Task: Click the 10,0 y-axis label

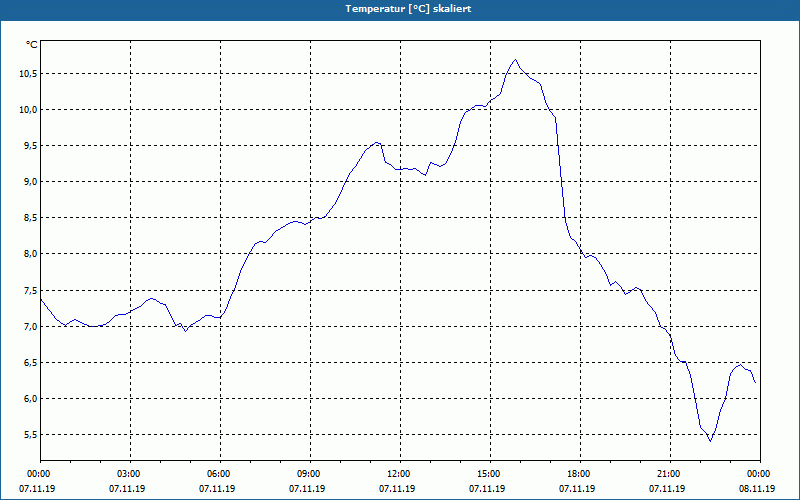Action: [28, 110]
